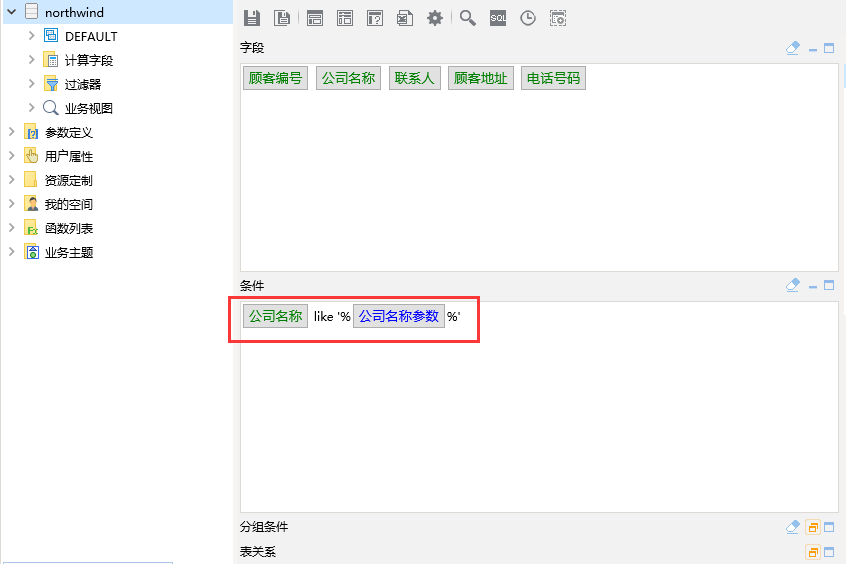The height and width of the screenshot is (564, 846).
Task: Click the 电话号码 field chip
Action: click(x=554, y=78)
